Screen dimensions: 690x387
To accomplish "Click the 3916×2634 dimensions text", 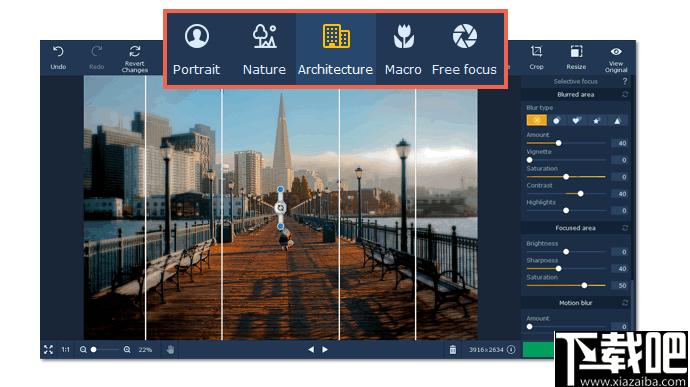I will click(486, 350).
